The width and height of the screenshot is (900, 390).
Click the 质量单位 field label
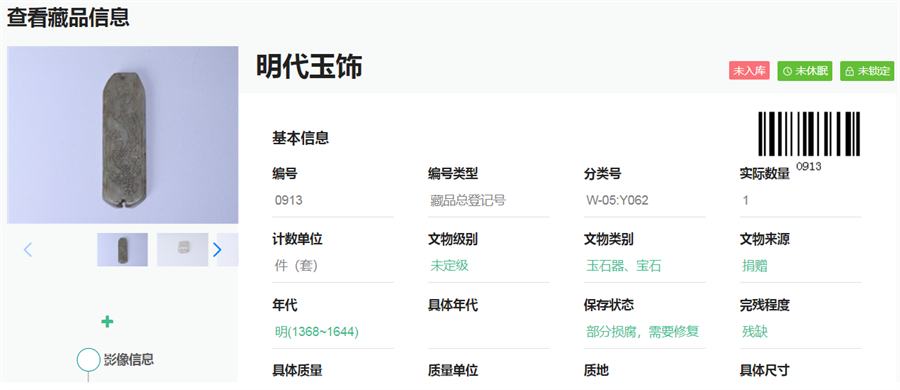[x=453, y=371]
